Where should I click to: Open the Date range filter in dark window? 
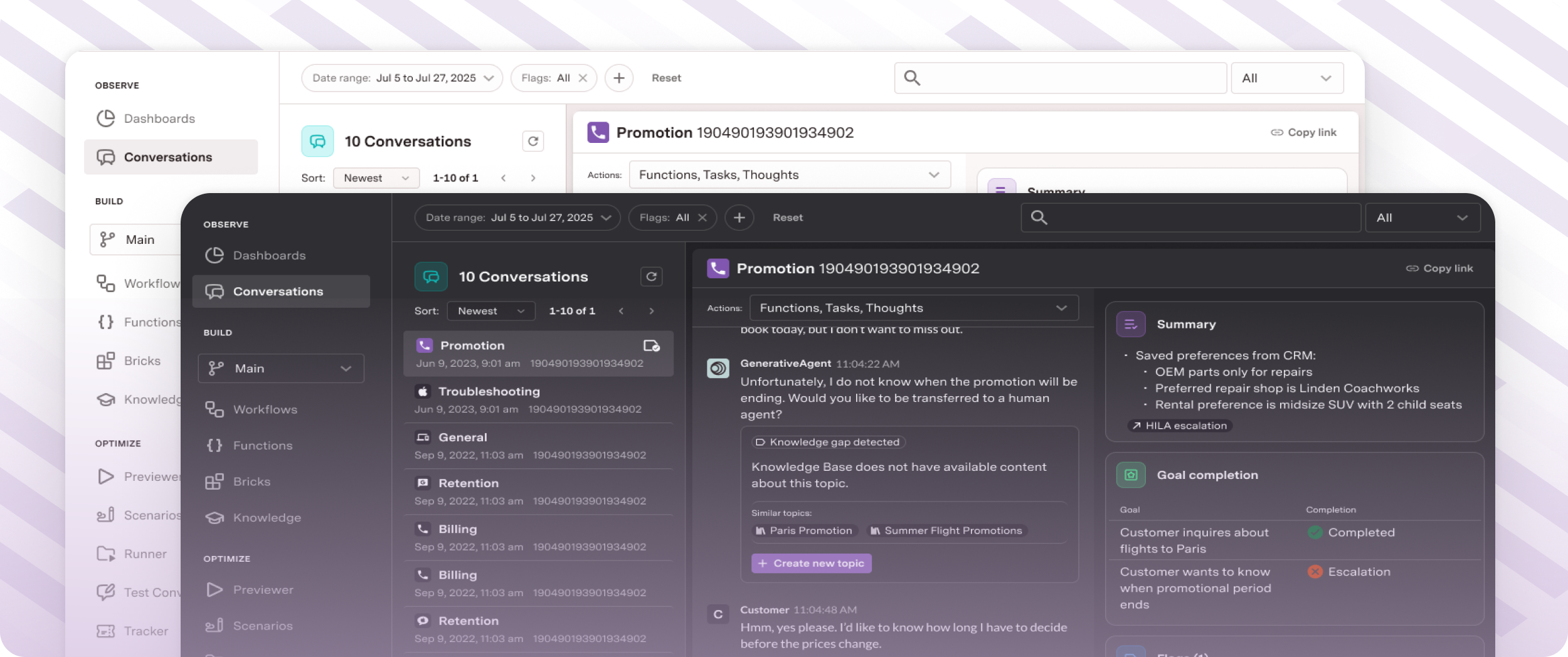point(517,218)
